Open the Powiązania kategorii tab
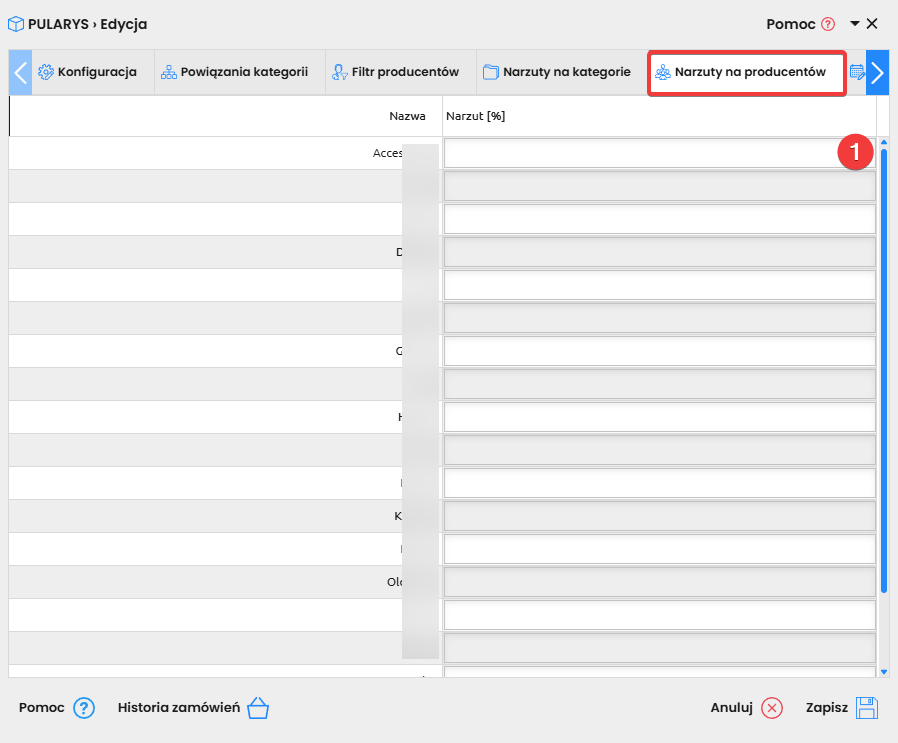Screen dimensions: 898x743 pos(234,72)
